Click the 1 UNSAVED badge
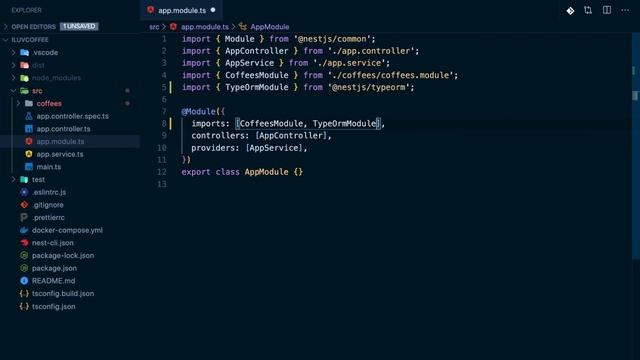Image resolution: width=640 pixels, height=360 pixels. [x=79, y=27]
